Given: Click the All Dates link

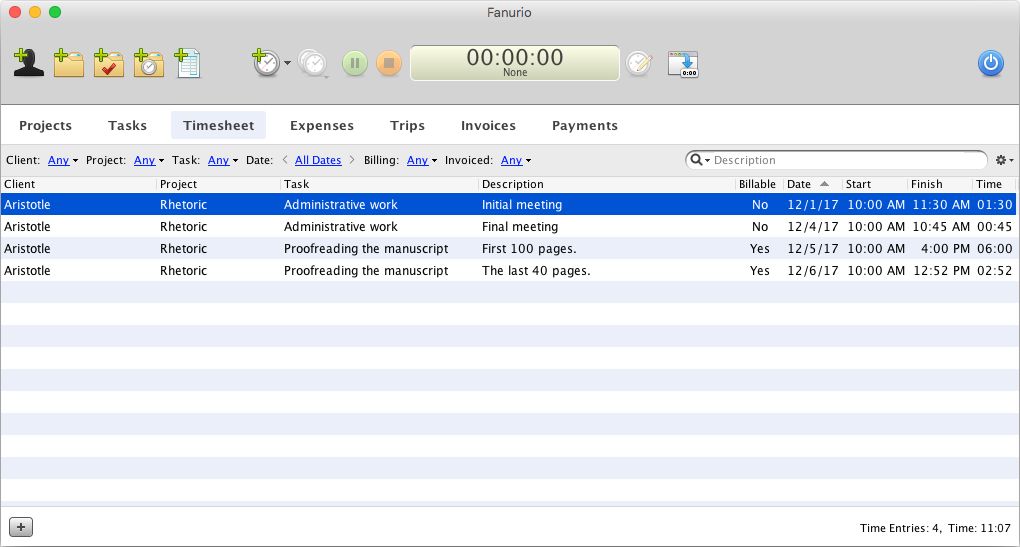Looking at the screenshot, I should point(318,160).
